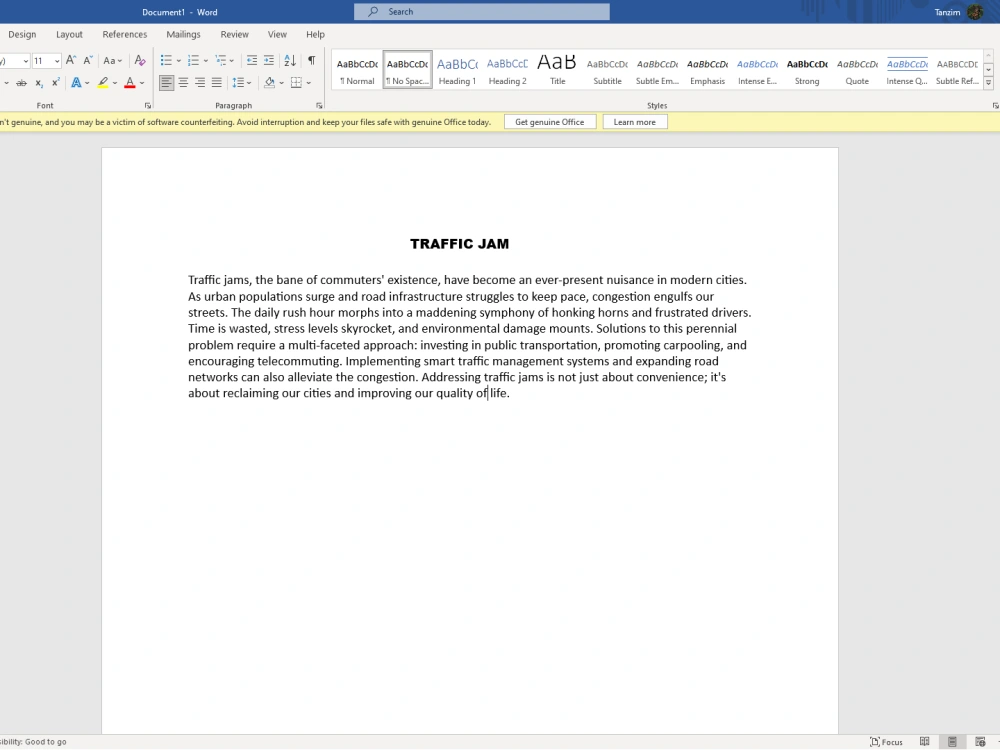Screen dimensions: 1000x750
Task: Open the View tab
Action: pyautogui.click(x=277, y=34)
